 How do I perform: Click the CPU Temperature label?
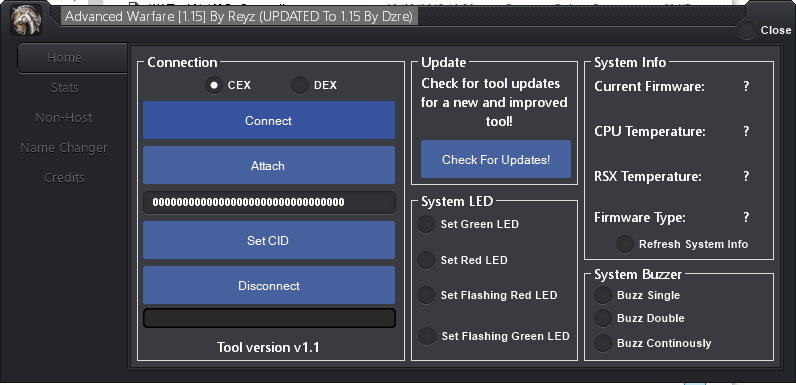(650, 132)
